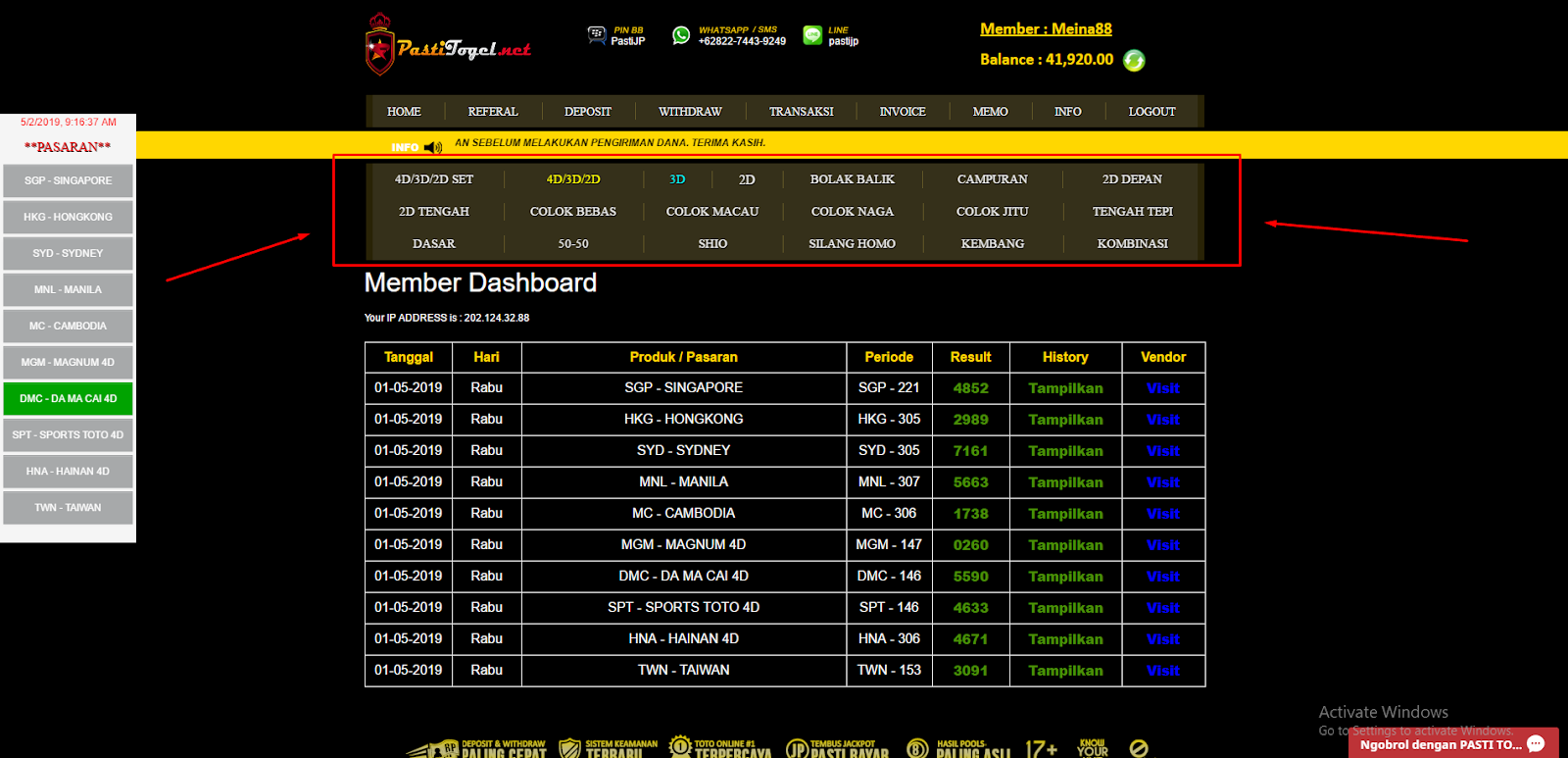
Task: Choose the SHIO game
Action: 712,244
